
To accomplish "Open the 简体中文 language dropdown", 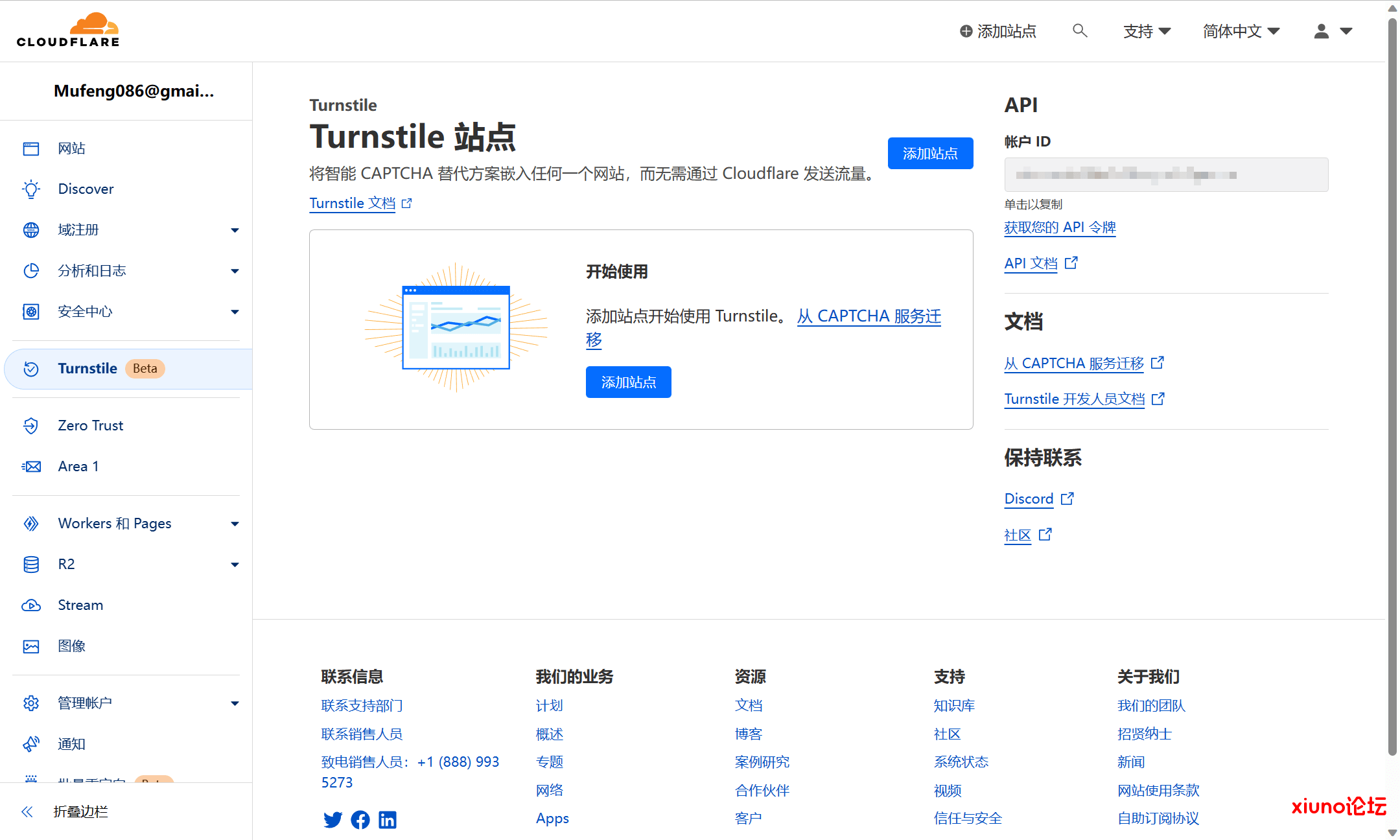I will point(1240,30).
